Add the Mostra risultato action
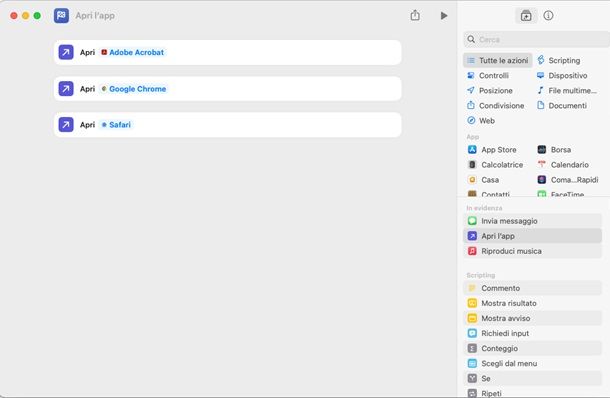 click(x=533, y=303)
